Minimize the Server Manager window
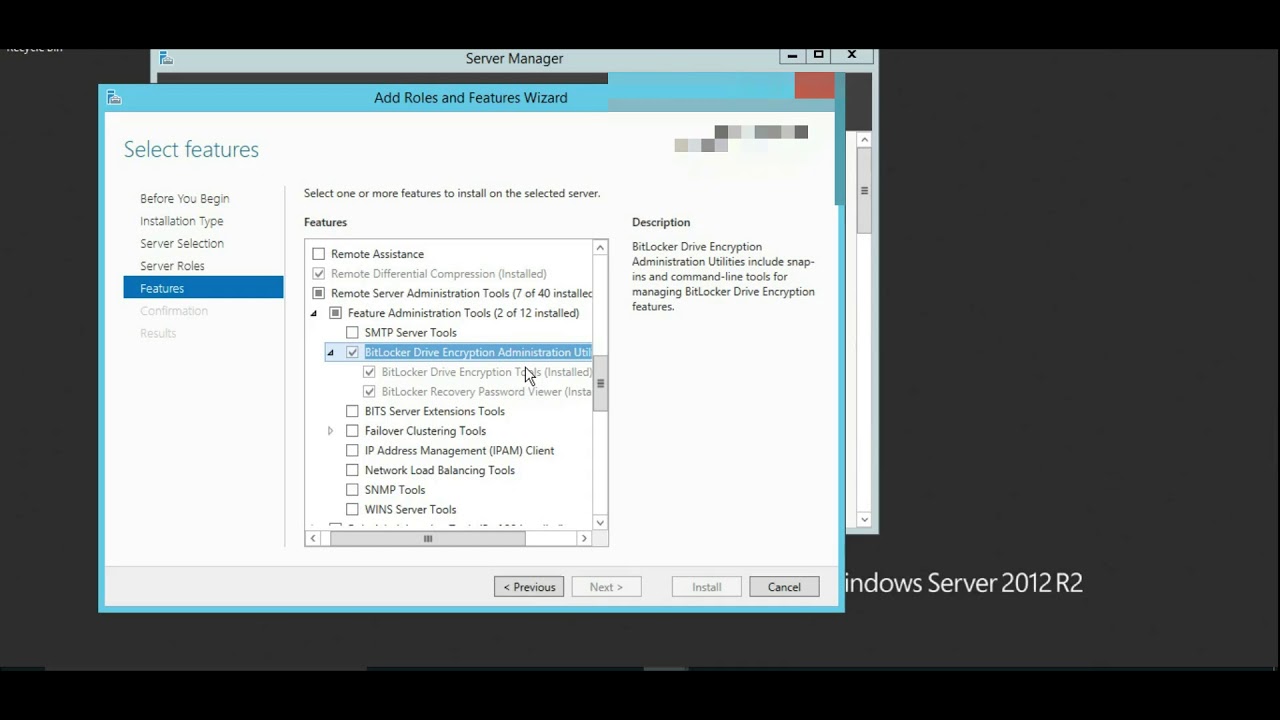The width and height of the screenshot is (1280, 720). [x=792, y=56]
